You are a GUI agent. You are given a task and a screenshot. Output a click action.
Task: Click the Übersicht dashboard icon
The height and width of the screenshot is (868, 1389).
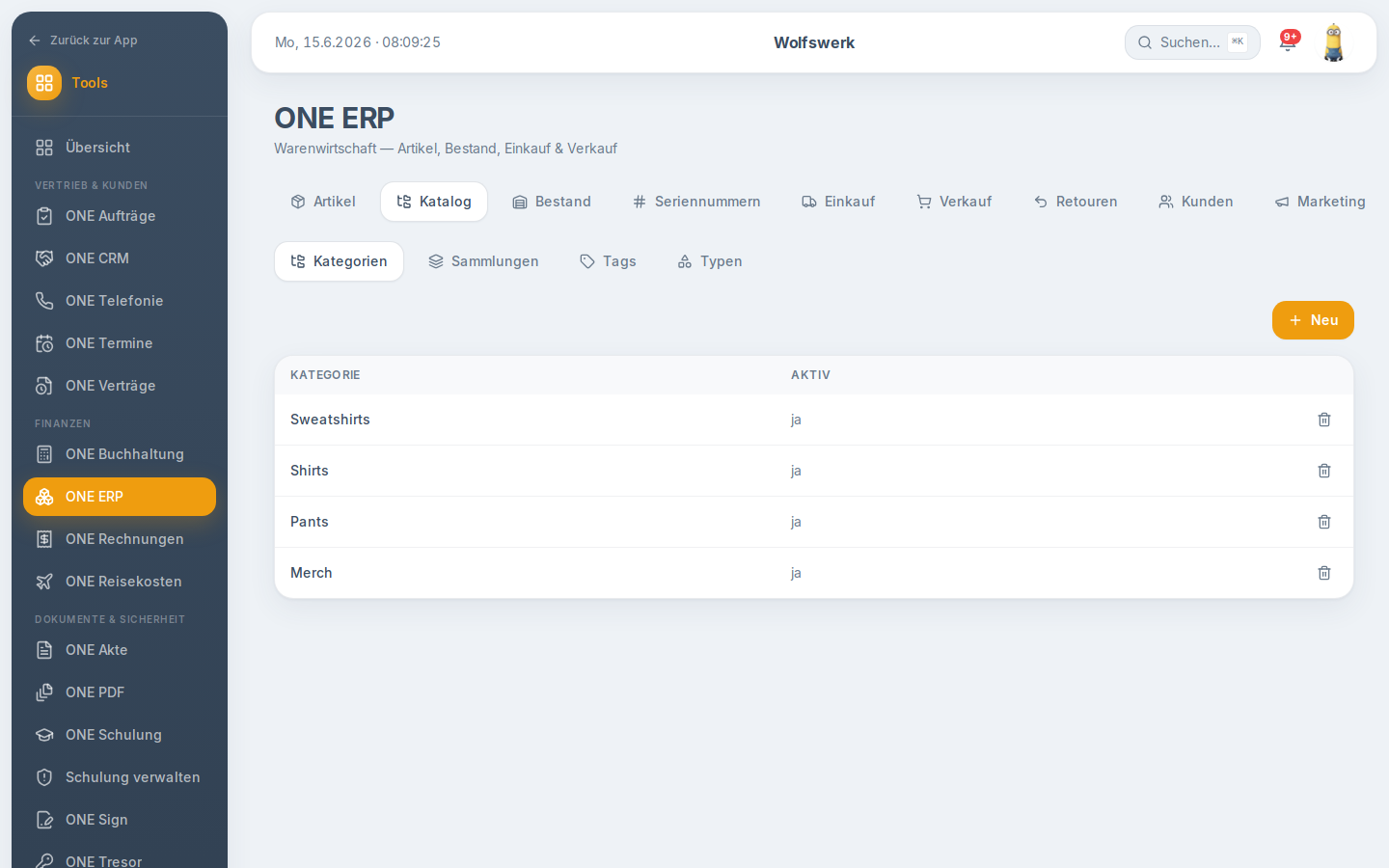44,148
